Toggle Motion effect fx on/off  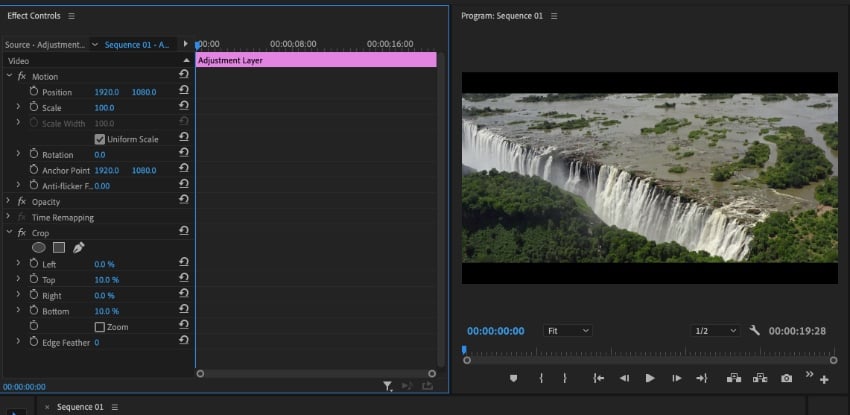tap(22, 76)
